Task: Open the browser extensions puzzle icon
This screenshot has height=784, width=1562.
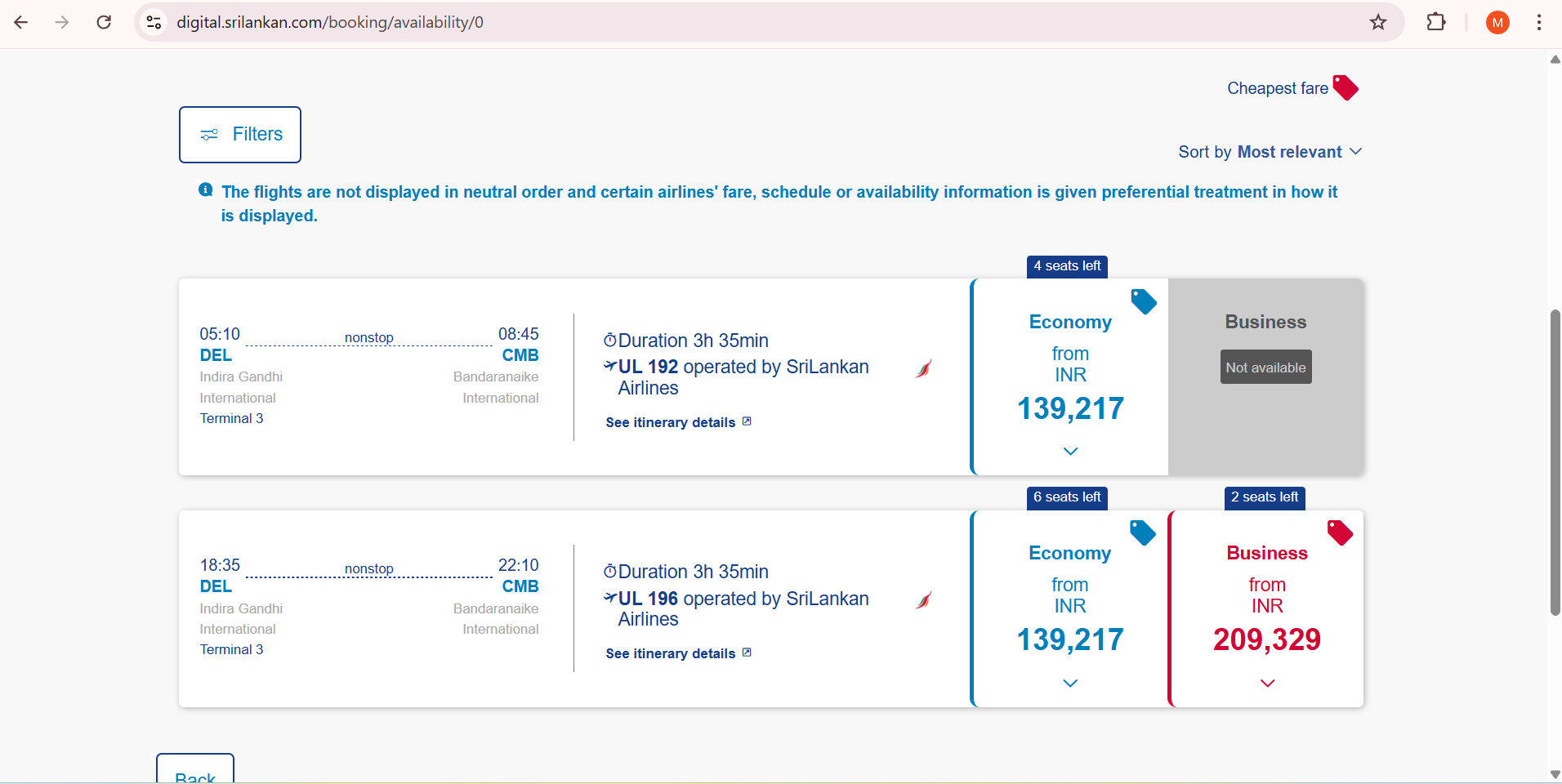Action: pos(1435,22)
